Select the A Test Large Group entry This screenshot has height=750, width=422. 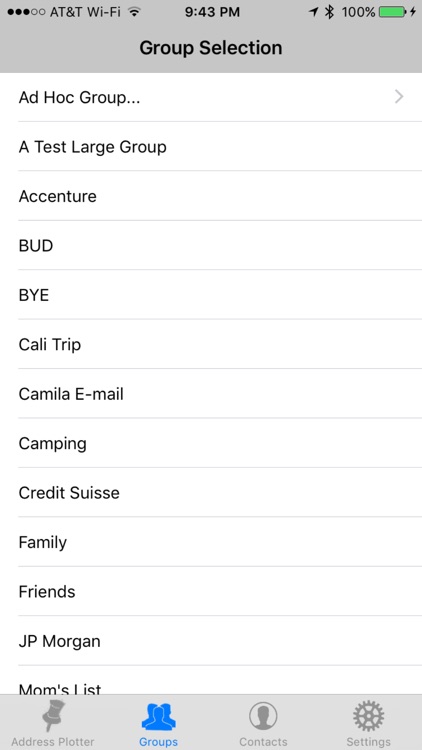point(211,146)
